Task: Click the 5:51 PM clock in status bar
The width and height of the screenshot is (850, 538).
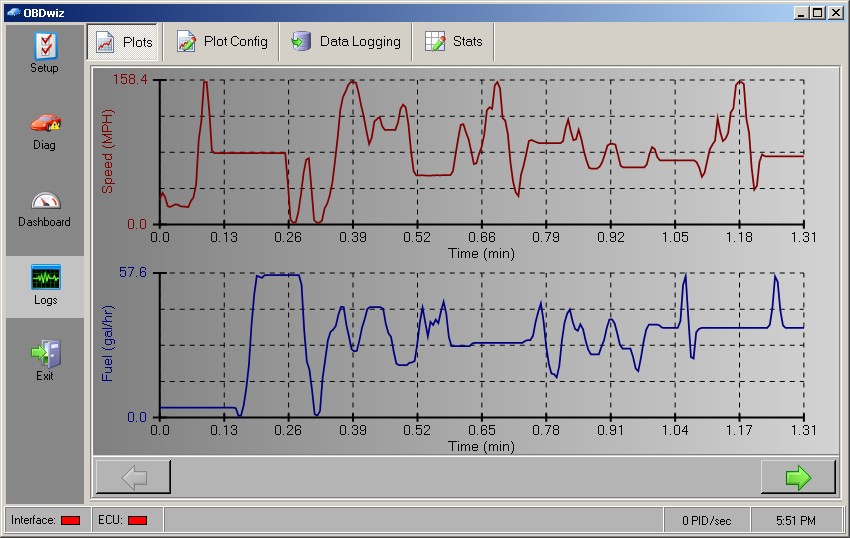Action: [795, 521]
